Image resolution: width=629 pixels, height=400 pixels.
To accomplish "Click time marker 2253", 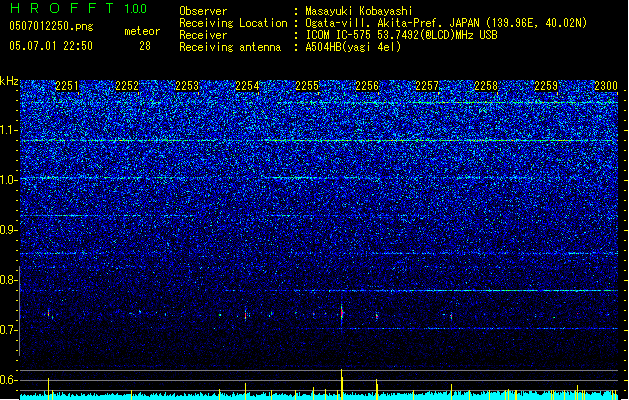I will click(x=187, y=86).
